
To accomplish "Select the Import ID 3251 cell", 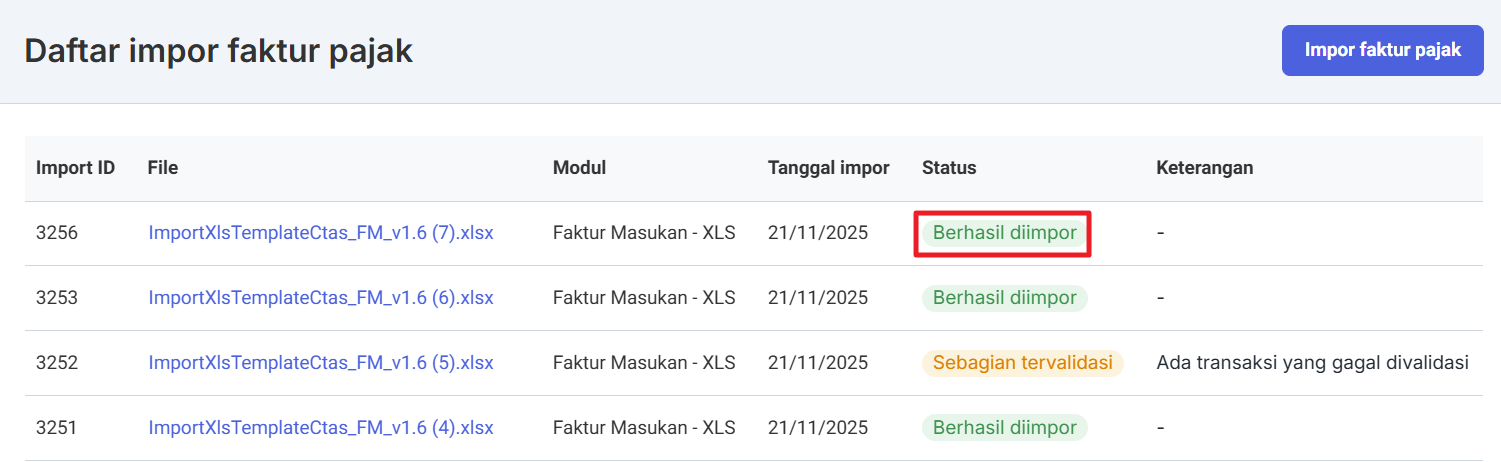I will click(x=57, y=428).
